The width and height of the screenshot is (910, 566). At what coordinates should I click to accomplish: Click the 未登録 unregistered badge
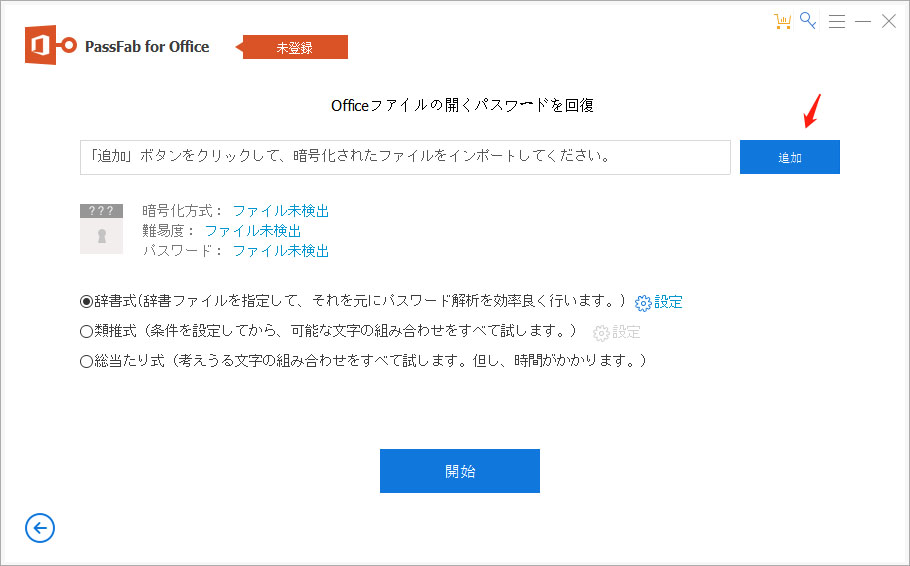(295, 47)
